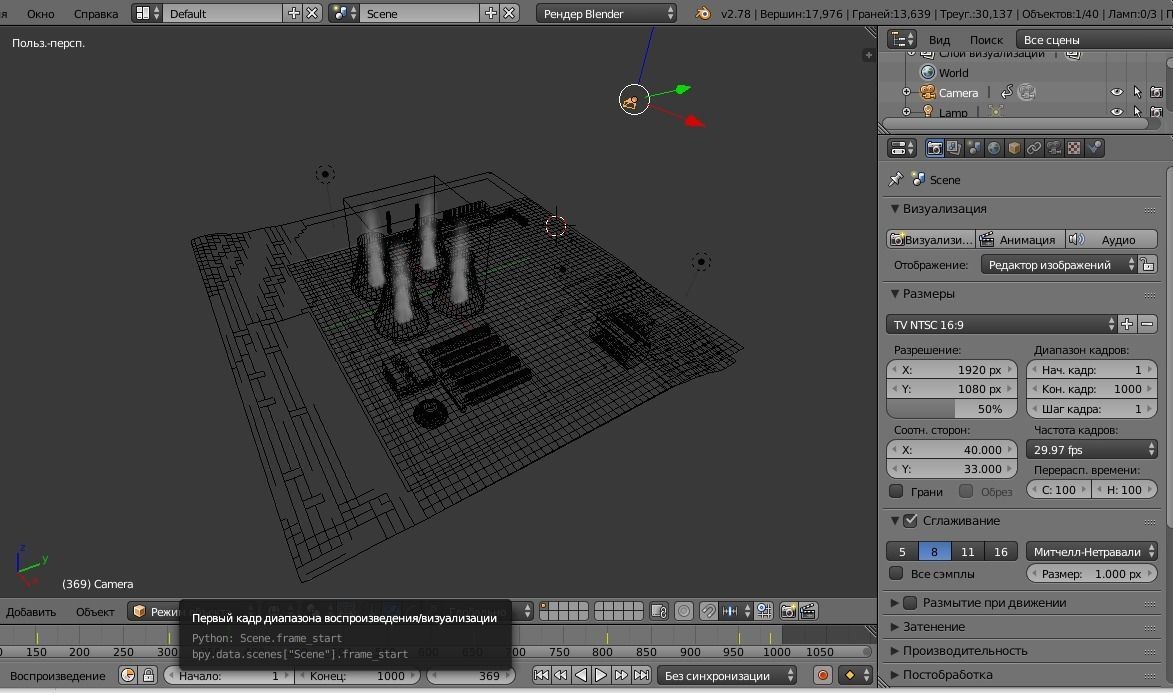Collapse the Визуализация panel

pos(895,209)
